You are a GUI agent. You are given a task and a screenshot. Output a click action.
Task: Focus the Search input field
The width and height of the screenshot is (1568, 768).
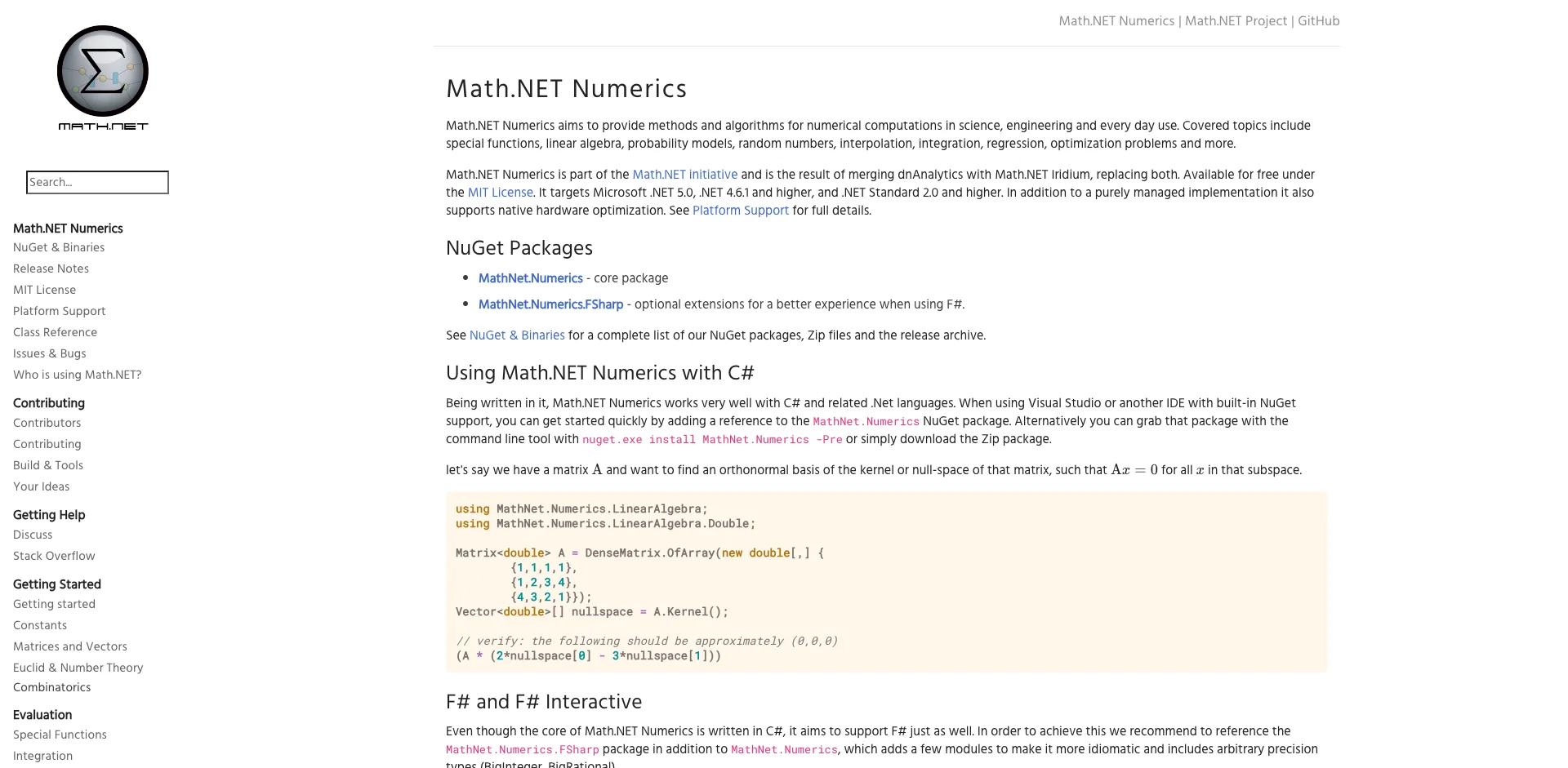[x=97, y=182]
